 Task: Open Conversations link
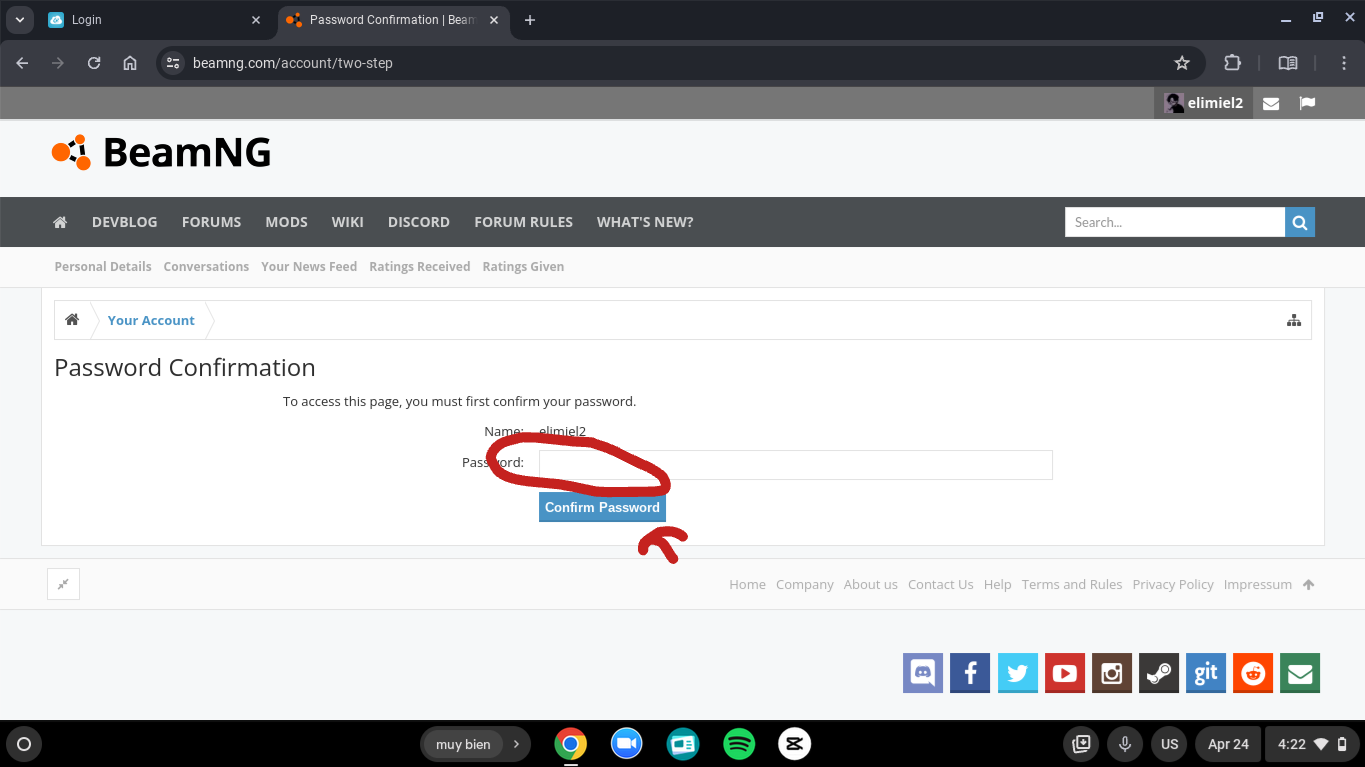click(206, 266)
